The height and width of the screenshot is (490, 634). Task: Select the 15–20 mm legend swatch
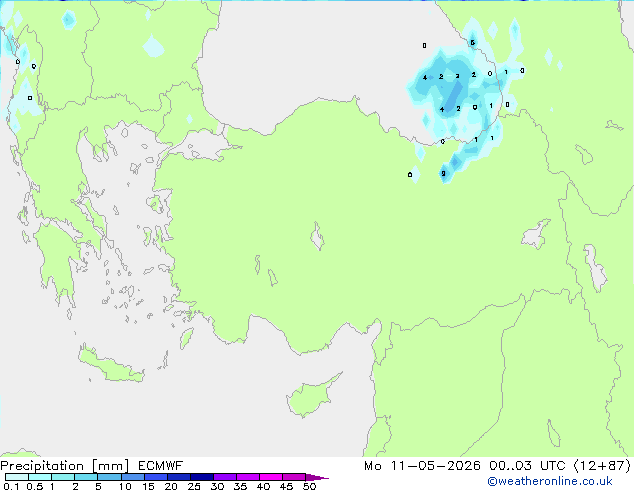[x=156, y=477]
